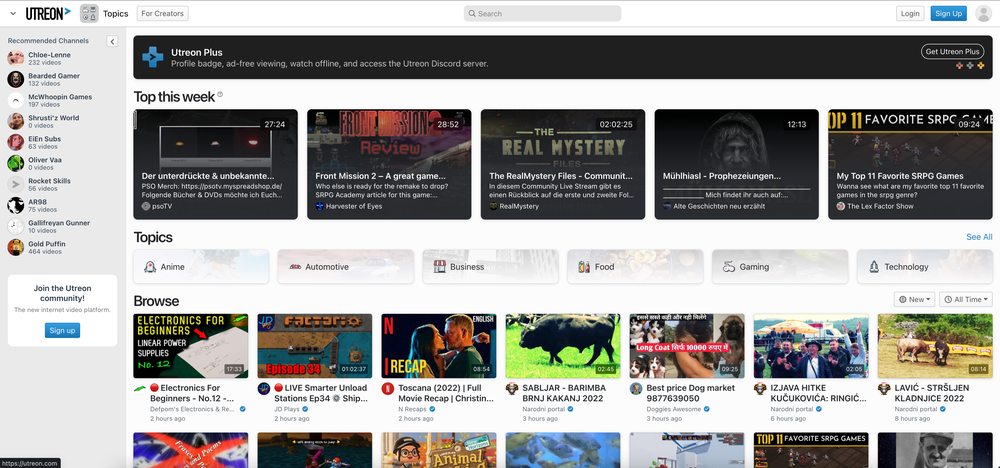Open My Top 11 Favorite SRPG Games card

[x=910, y=165]
